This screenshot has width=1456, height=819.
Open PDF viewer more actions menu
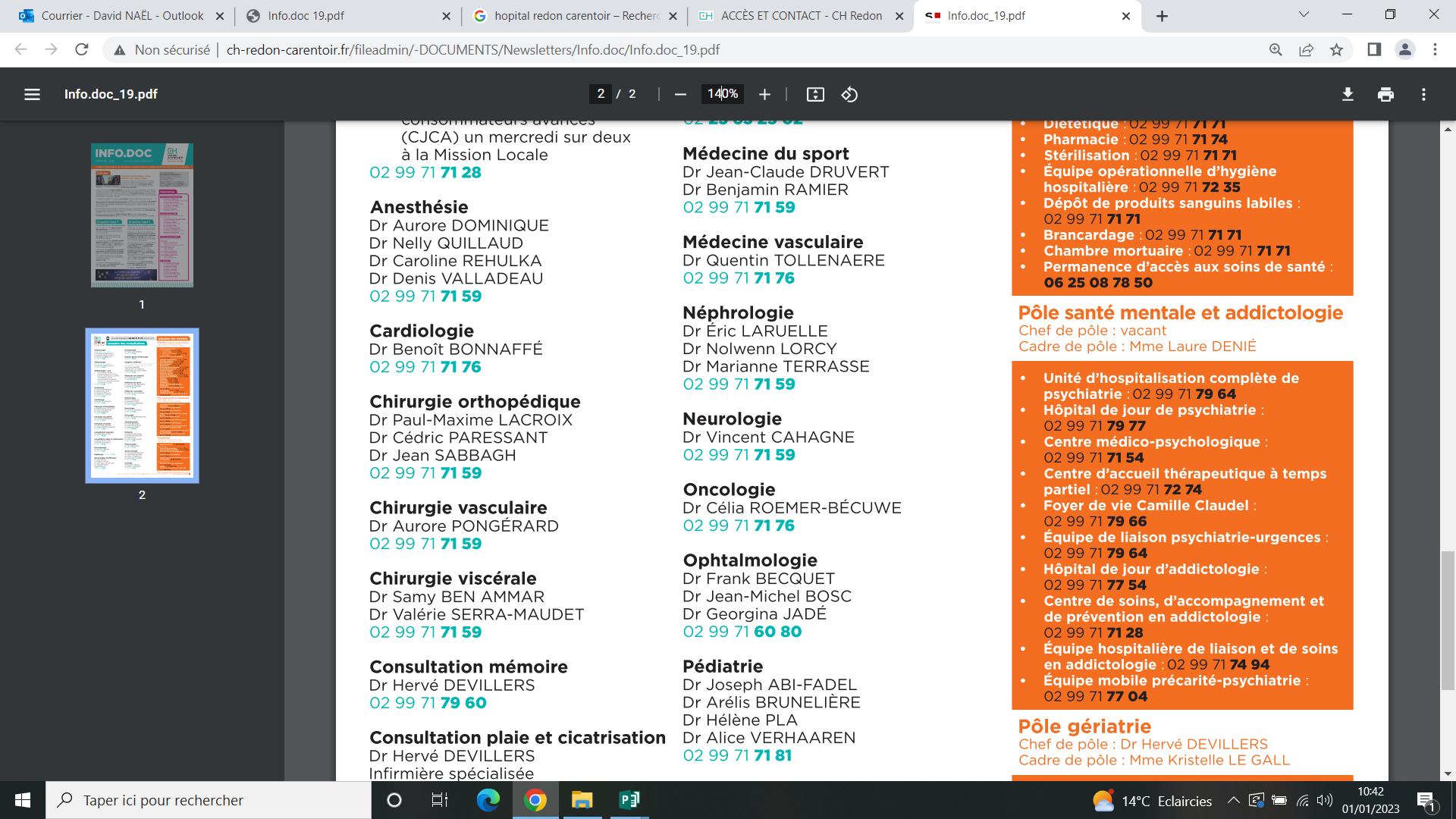[1423, 95]
